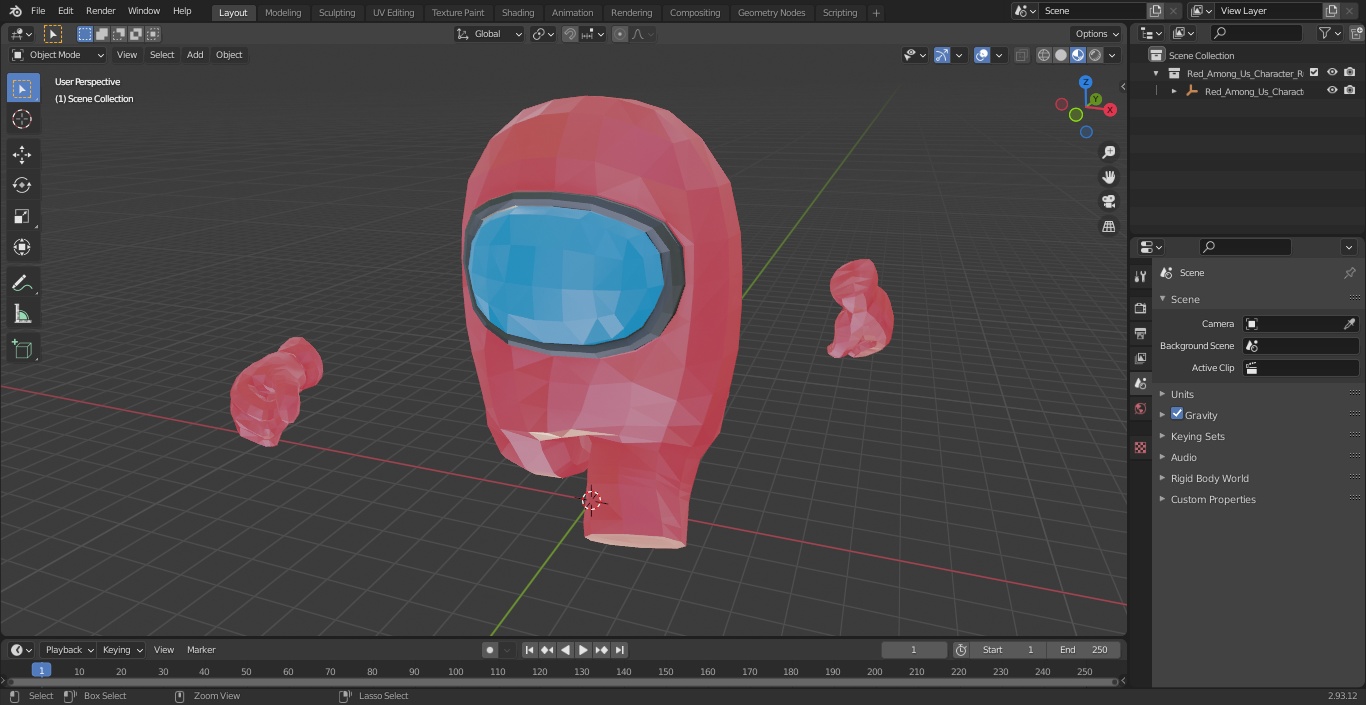Click the new scene copy icon

click(x=1155, y=11)
